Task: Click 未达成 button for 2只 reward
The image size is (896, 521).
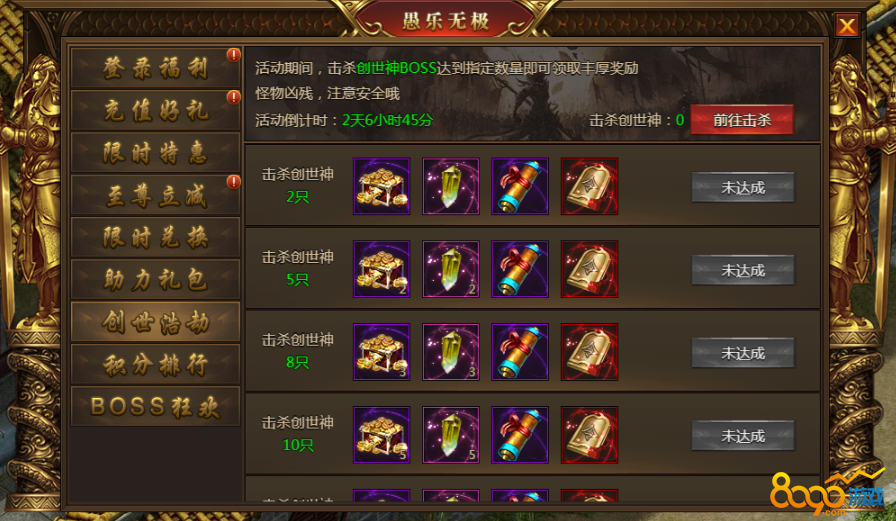Action: click(743, 187)
